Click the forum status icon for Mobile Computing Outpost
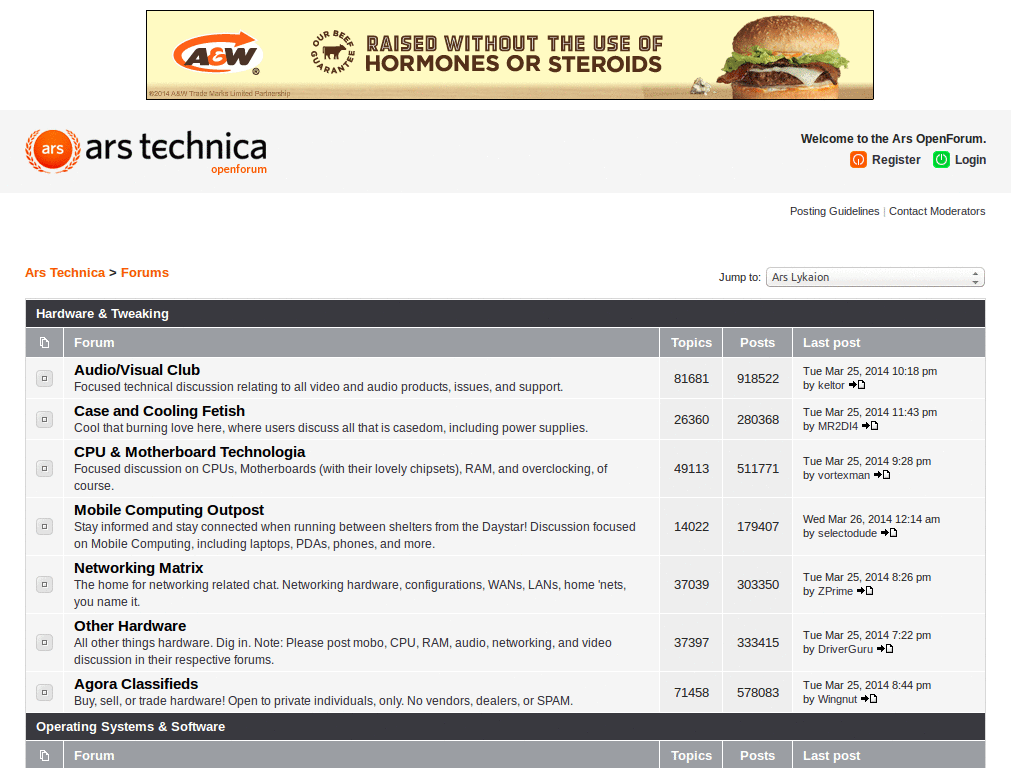Viewport: 1024px width, 768px height. [x=44, y=526]
